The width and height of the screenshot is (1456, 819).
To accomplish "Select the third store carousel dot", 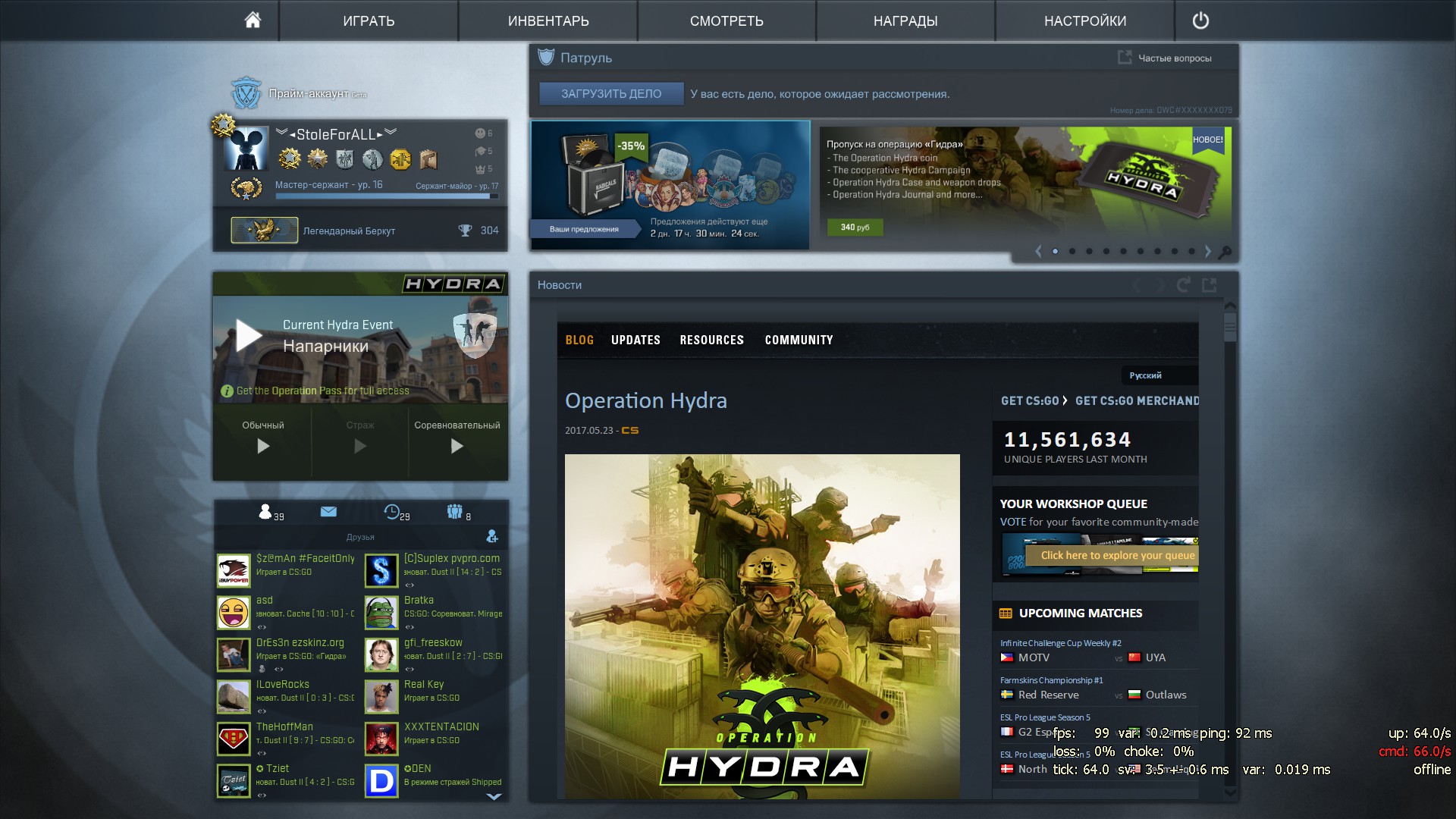I will click(x=1090, y=252).
